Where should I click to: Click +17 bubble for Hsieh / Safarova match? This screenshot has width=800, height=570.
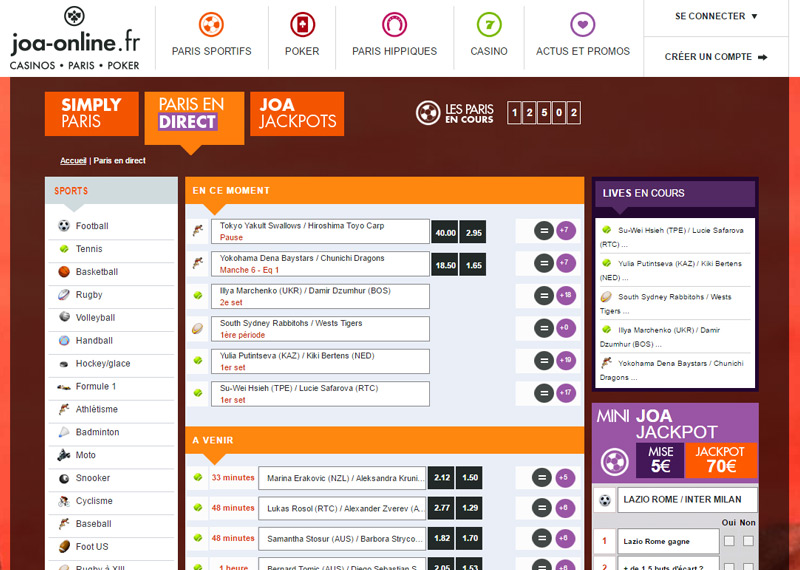(565, 393)
